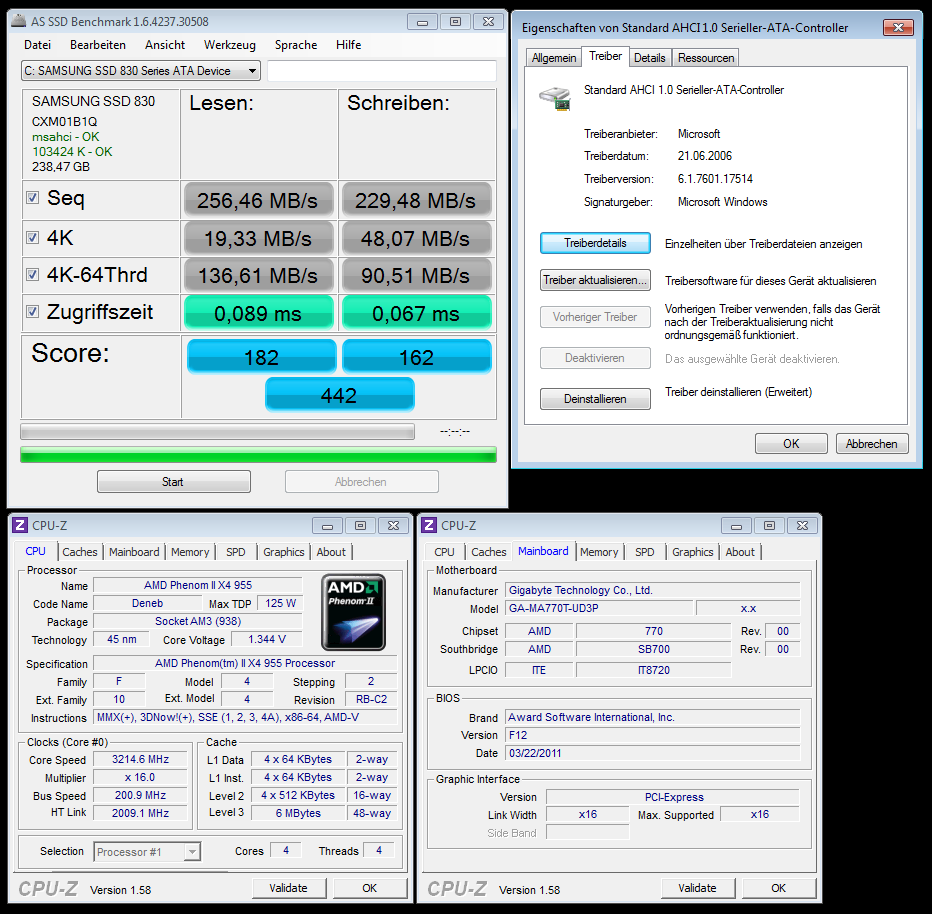Click the CPU-Z logo in left window title
The image size is (932, 914).
click(x=20, y=525)
